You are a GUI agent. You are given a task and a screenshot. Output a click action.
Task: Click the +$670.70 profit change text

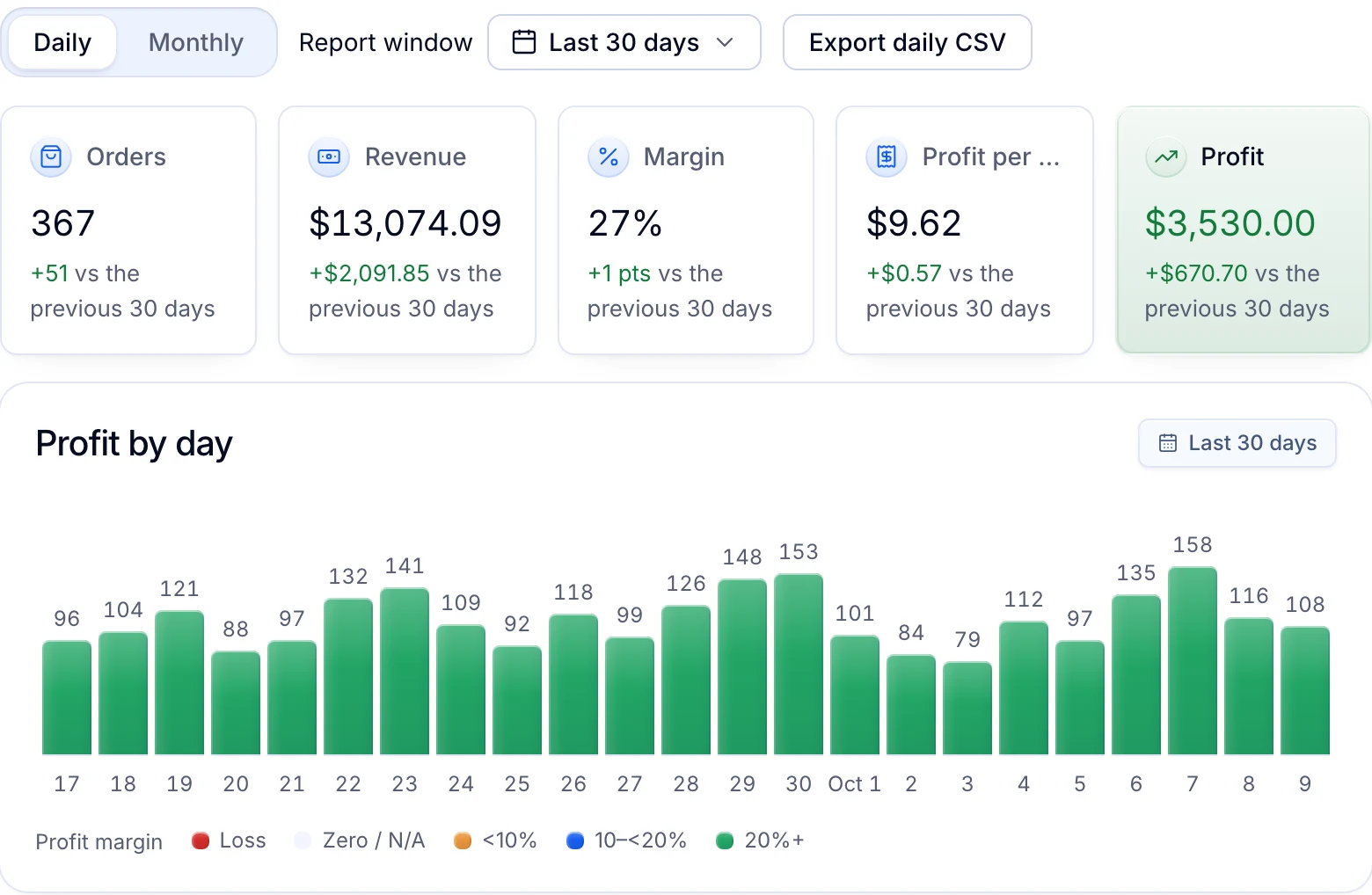(x=1196, y=273)
